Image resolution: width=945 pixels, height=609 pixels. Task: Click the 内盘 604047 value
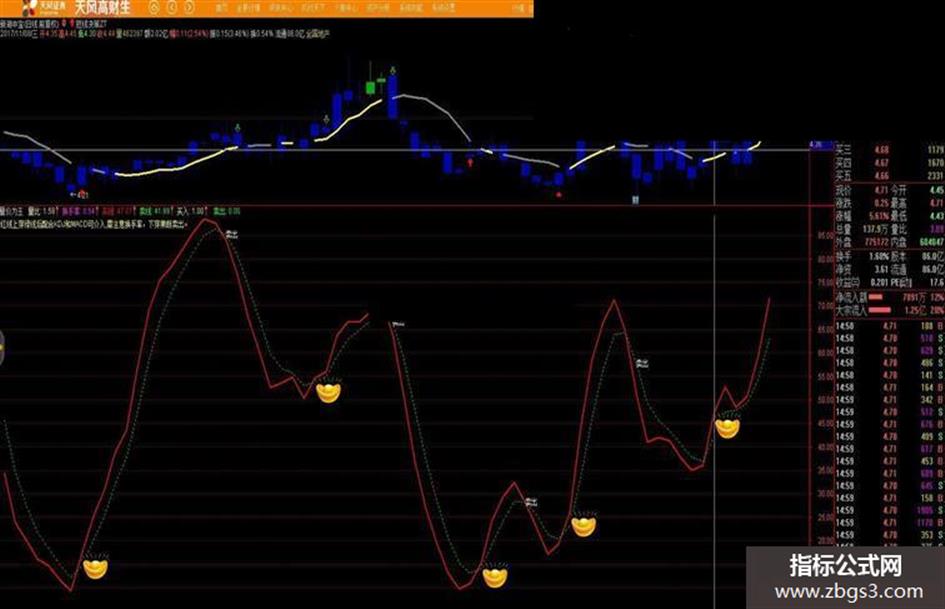[932, 242]
